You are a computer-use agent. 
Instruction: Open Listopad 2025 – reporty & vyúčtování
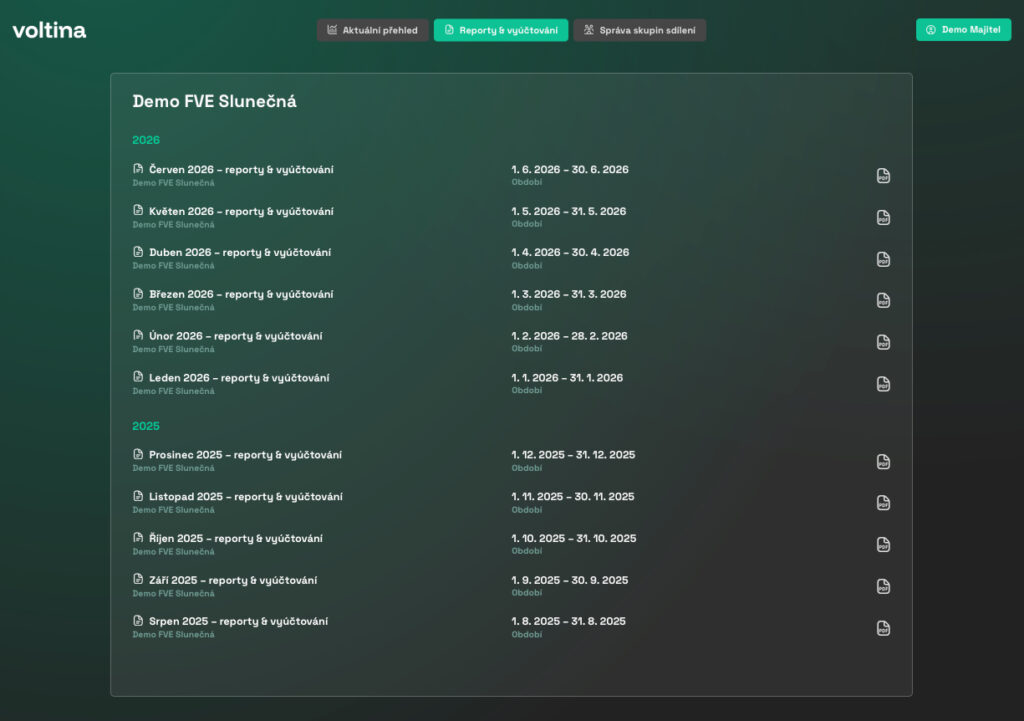tap(246, 496)
